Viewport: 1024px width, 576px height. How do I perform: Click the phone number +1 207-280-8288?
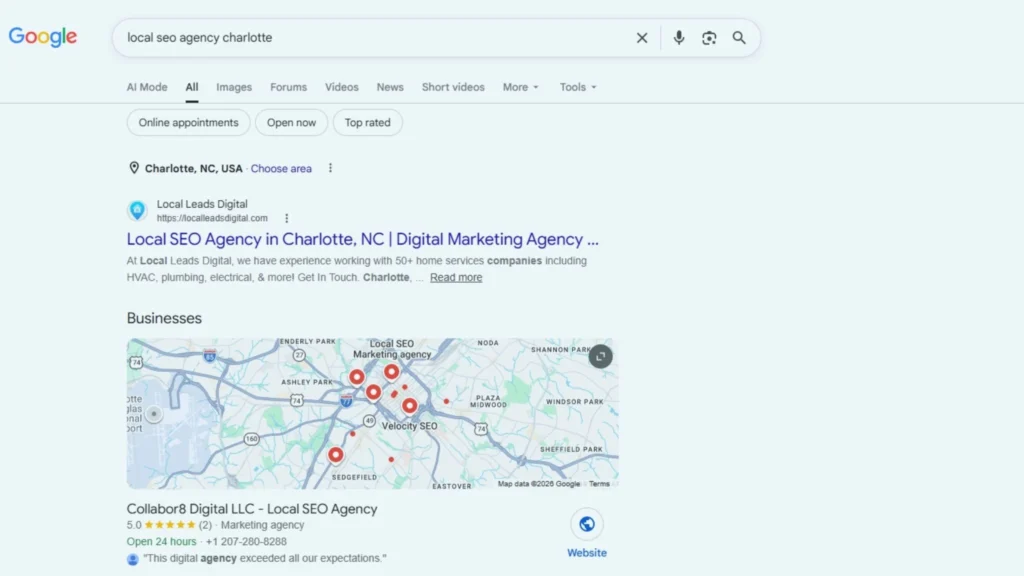click(x=246, y=541)
